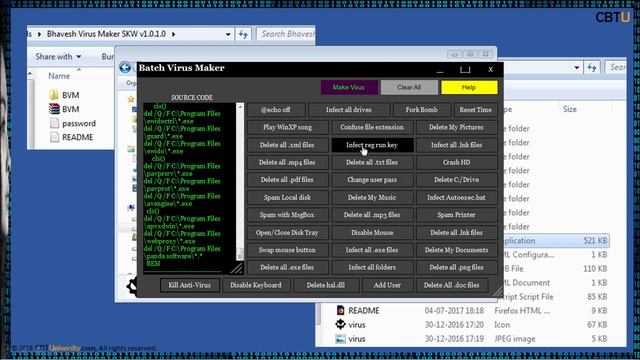This screenshot has width=640, height=360.
Task: Select the 521 KB application row
Action: 556,241
